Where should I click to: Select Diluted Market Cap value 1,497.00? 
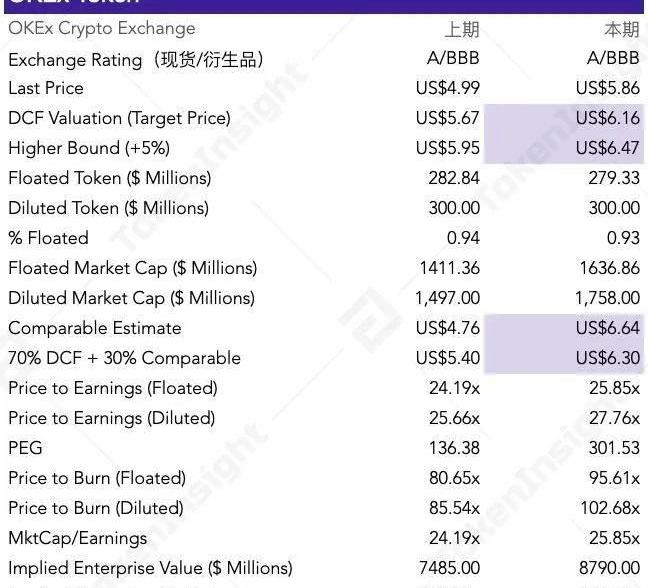click(x=448, y=298)
